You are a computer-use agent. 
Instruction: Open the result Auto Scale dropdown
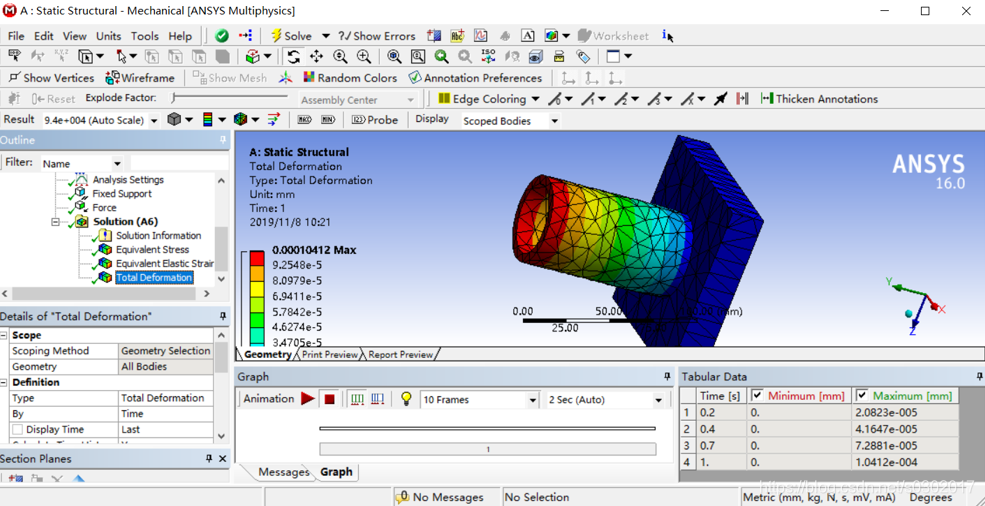click(155, 120)
